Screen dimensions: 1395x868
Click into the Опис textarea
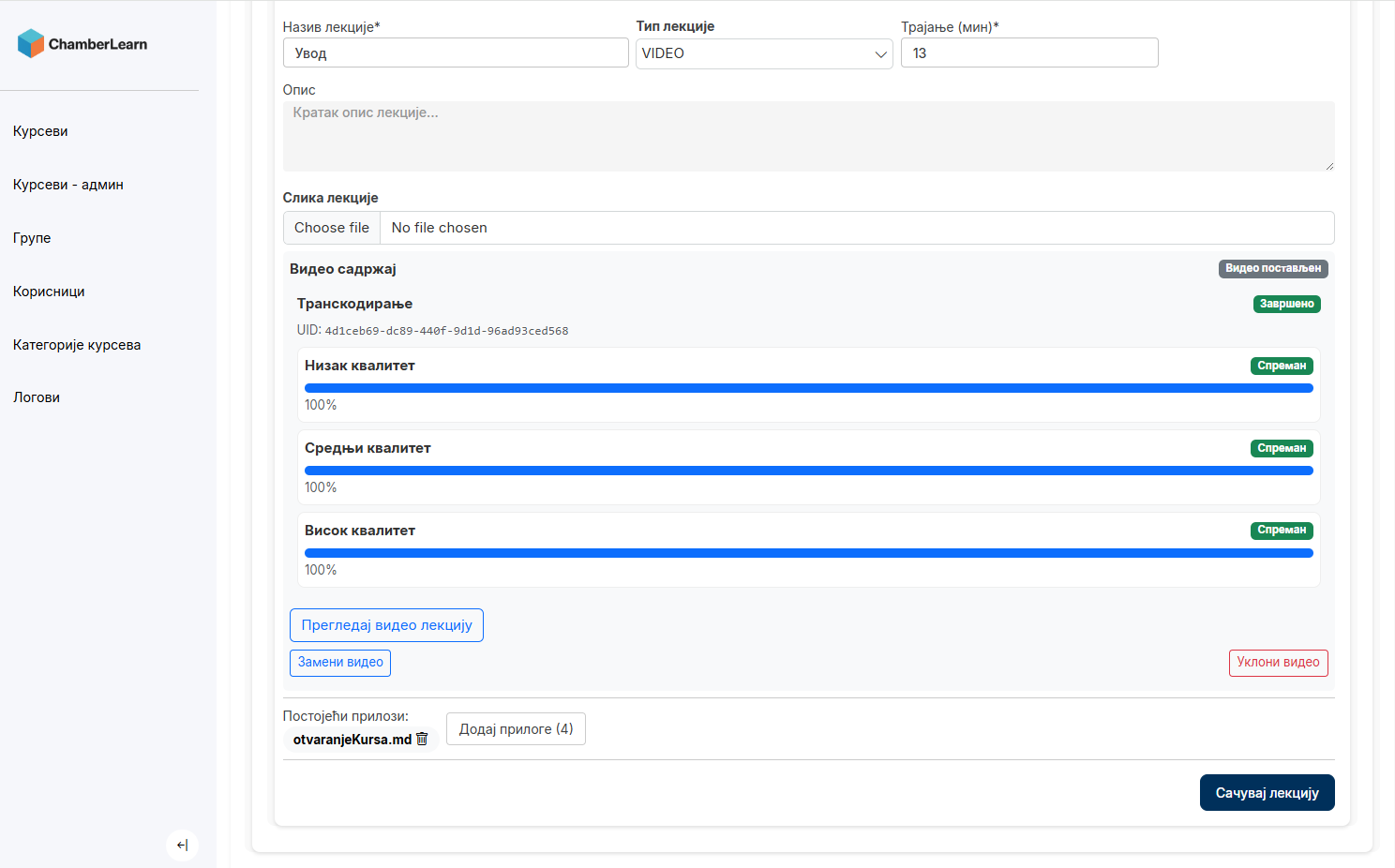click(809, 136)
